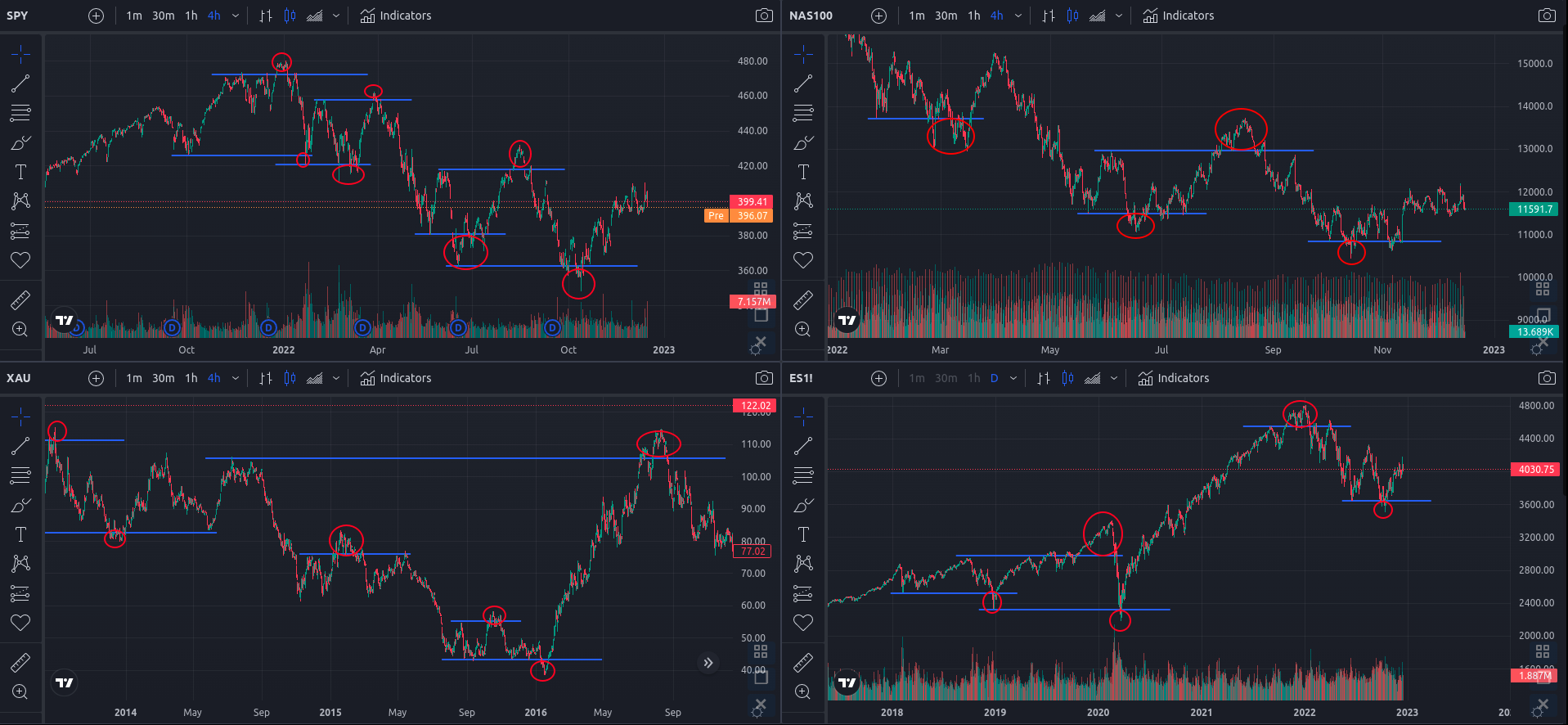Viewport: 1568px width, 725px height.
Task: Expand the chart style dropdown in SPY toolbar
Action: point(336,16)
